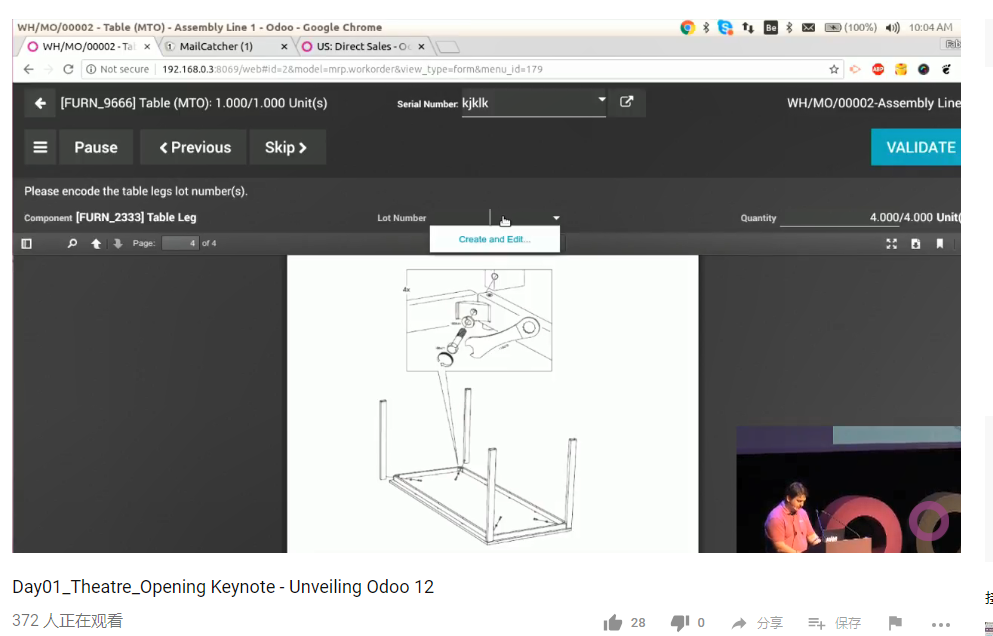Go to next PDF page arrow
Viewport: 993px width, 636px height.
click(x=118, y=243)
